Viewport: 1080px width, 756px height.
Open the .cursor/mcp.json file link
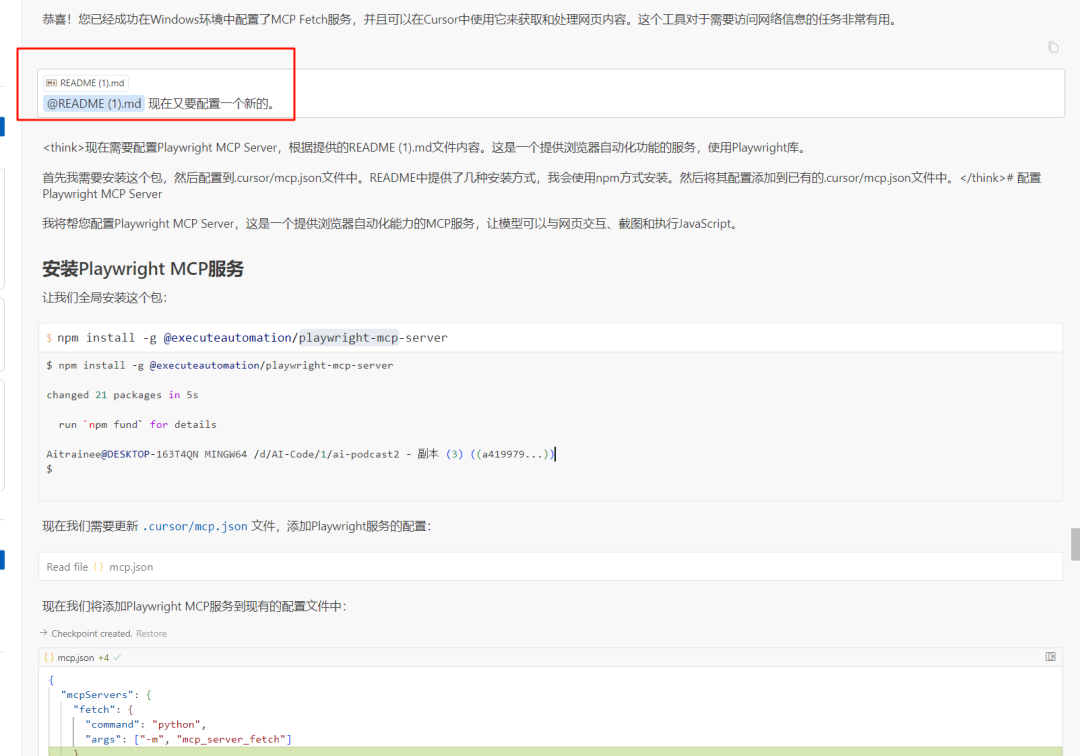coord(195,526)
